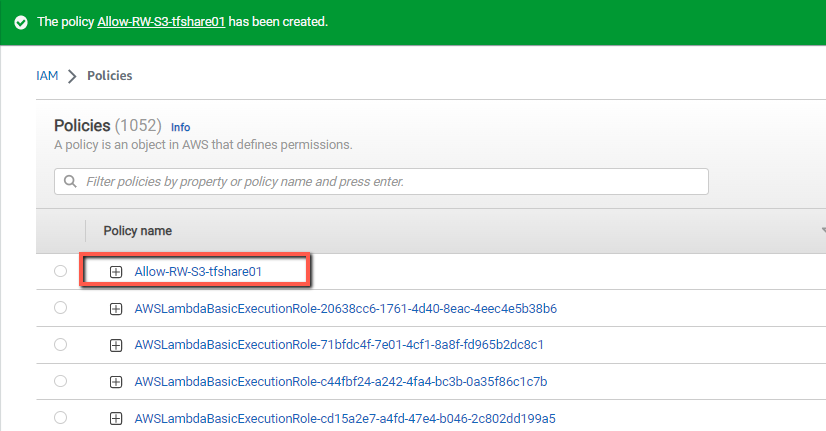Screen dimensions: 826x431
Task: Select radio for AWSLambdaBasicExecutionRole-cd15a2e7 policy
Action: [61, 417]
